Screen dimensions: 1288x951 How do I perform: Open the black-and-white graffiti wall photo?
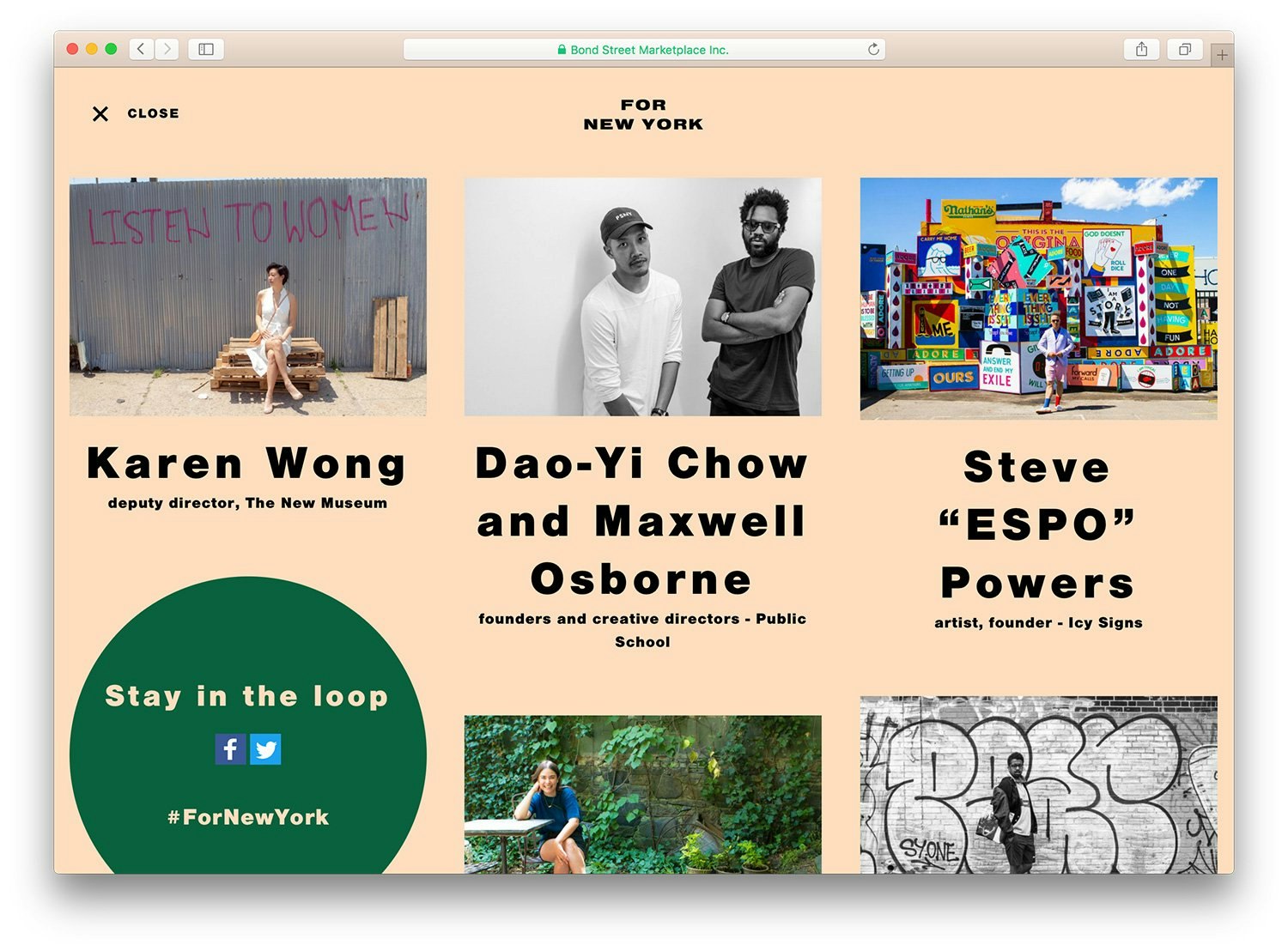1039,784
